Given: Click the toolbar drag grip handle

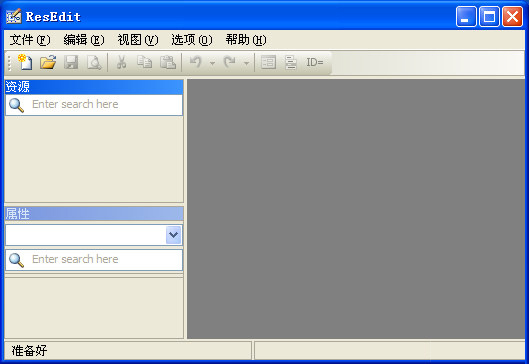Looking at the screenshot, I should point(9,63).
